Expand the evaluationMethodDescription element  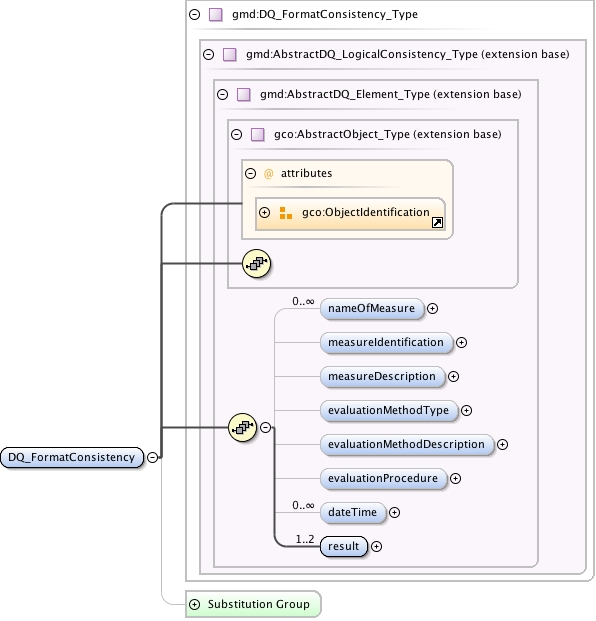[503, 445]
